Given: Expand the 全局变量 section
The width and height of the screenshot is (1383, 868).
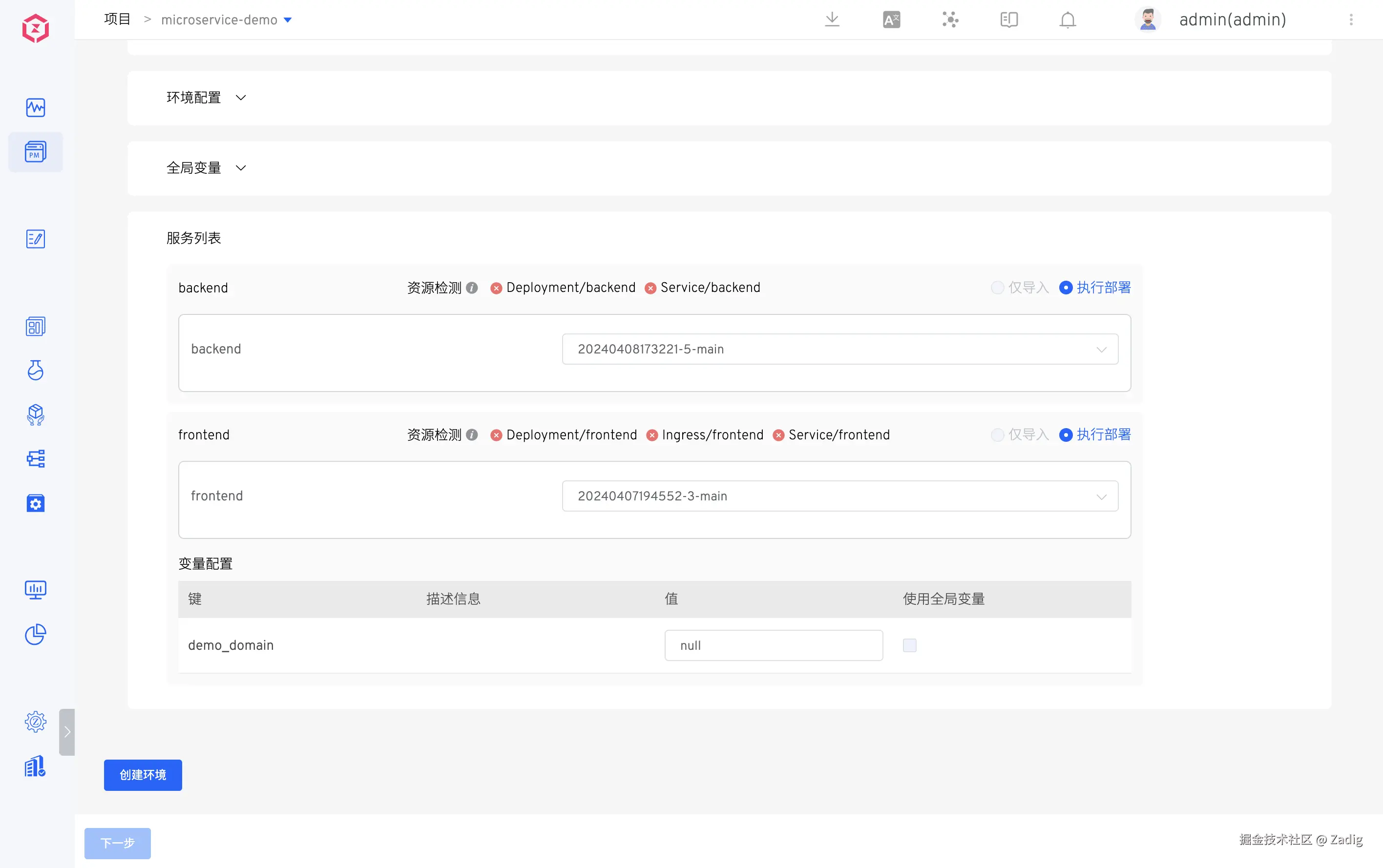Looking at the screenshot, I should click(241, 168).
